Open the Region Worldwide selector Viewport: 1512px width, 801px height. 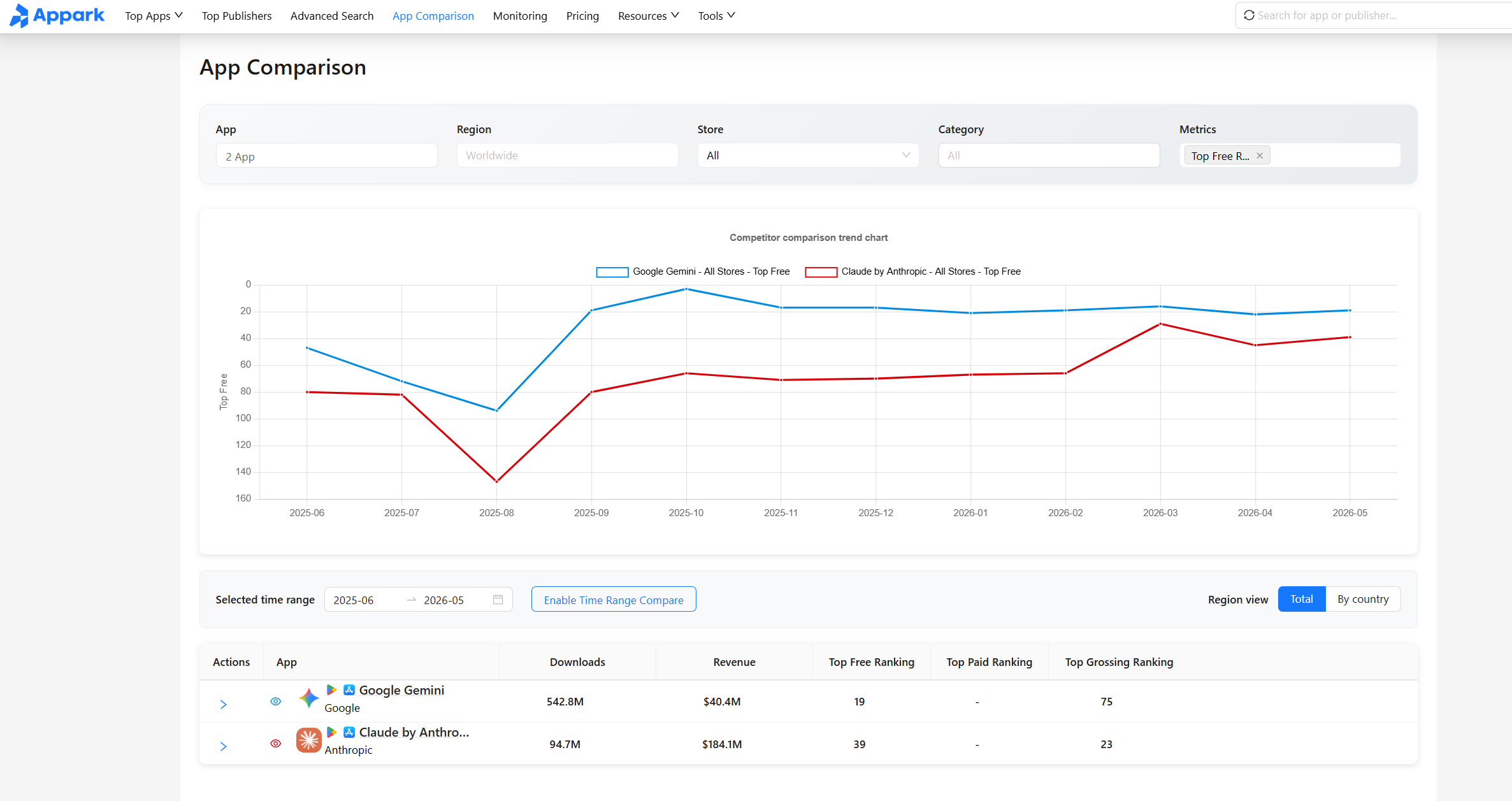tap(567, 155)
